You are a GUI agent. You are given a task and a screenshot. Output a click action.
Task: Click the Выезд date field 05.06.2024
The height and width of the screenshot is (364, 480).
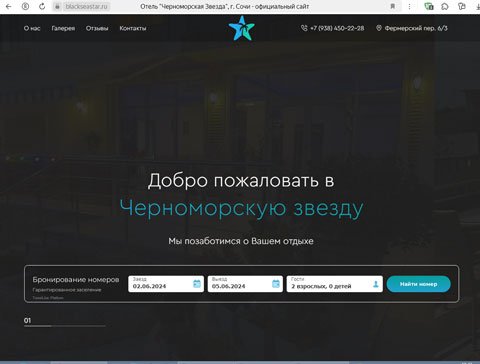(245, 284)
